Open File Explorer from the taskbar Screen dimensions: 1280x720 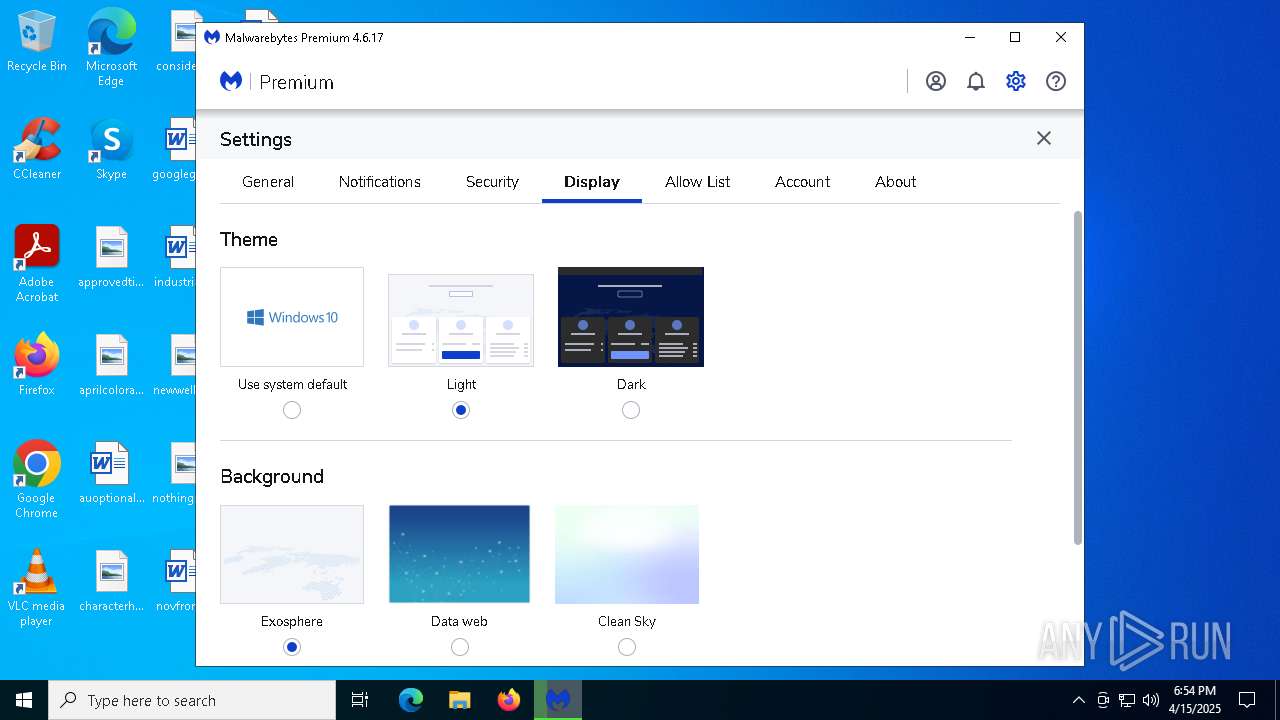click(x=460, y=700)
